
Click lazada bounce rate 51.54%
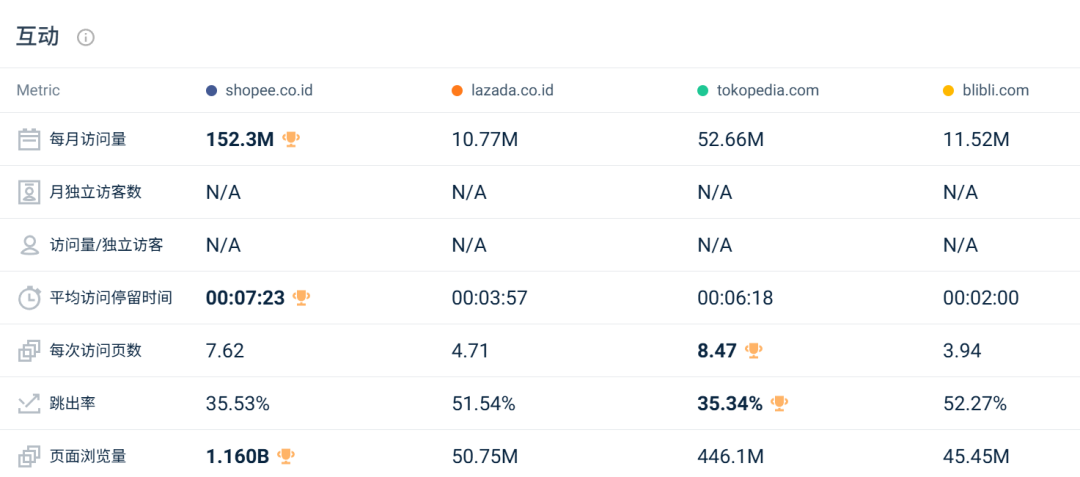click(x=484, y=403)
